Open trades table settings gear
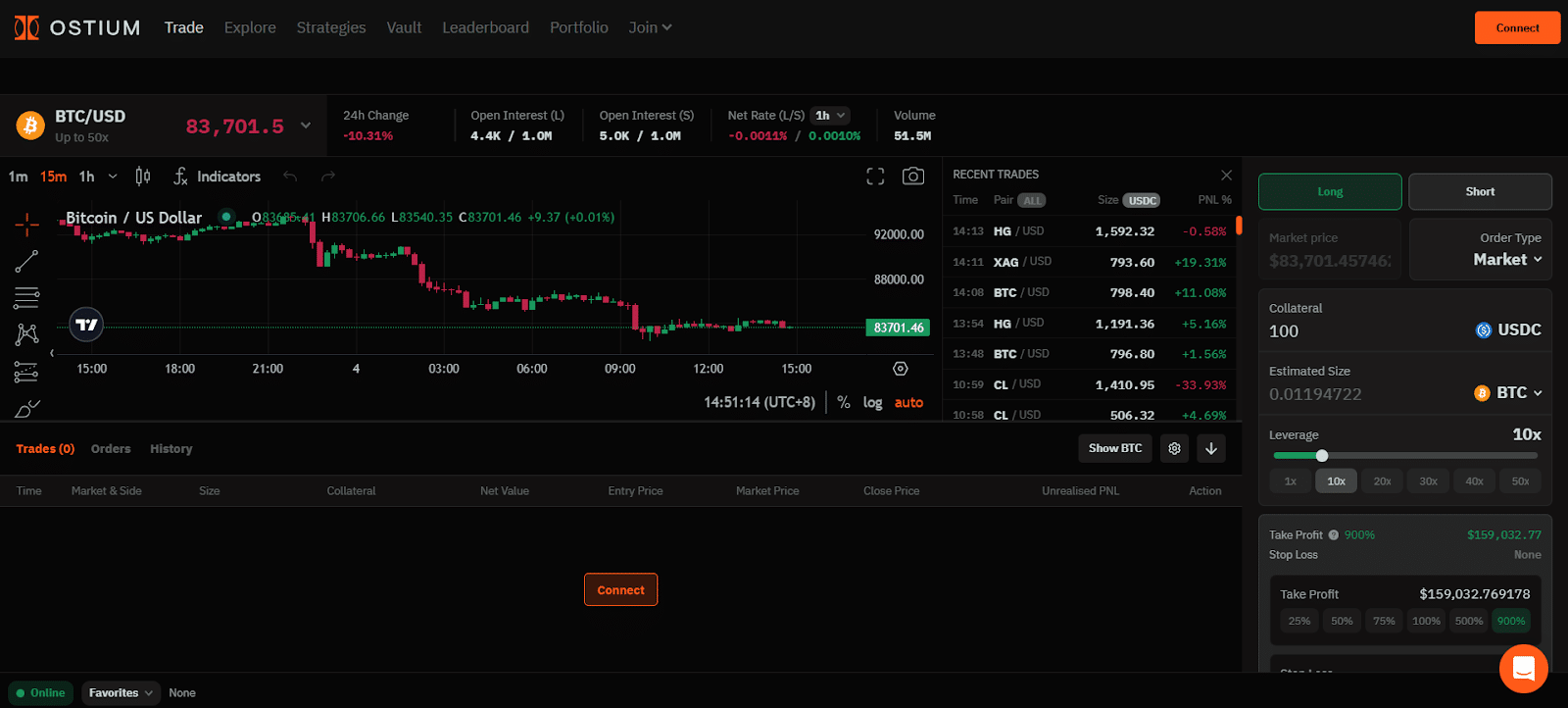Viewport: 1568px width, 708px height. pyautogui.click(x=1174, y=448)
